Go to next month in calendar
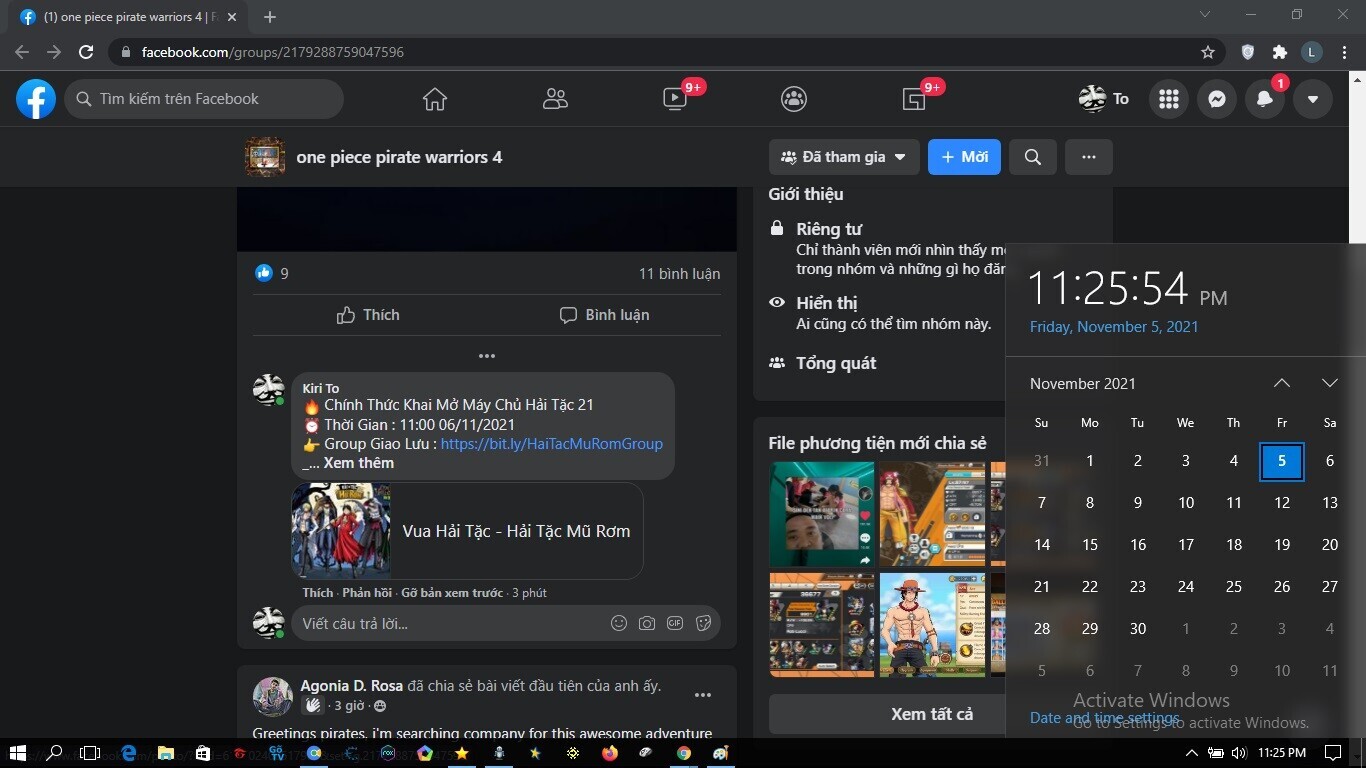Screen dimensions: 1366x768 click(1330, 383)
